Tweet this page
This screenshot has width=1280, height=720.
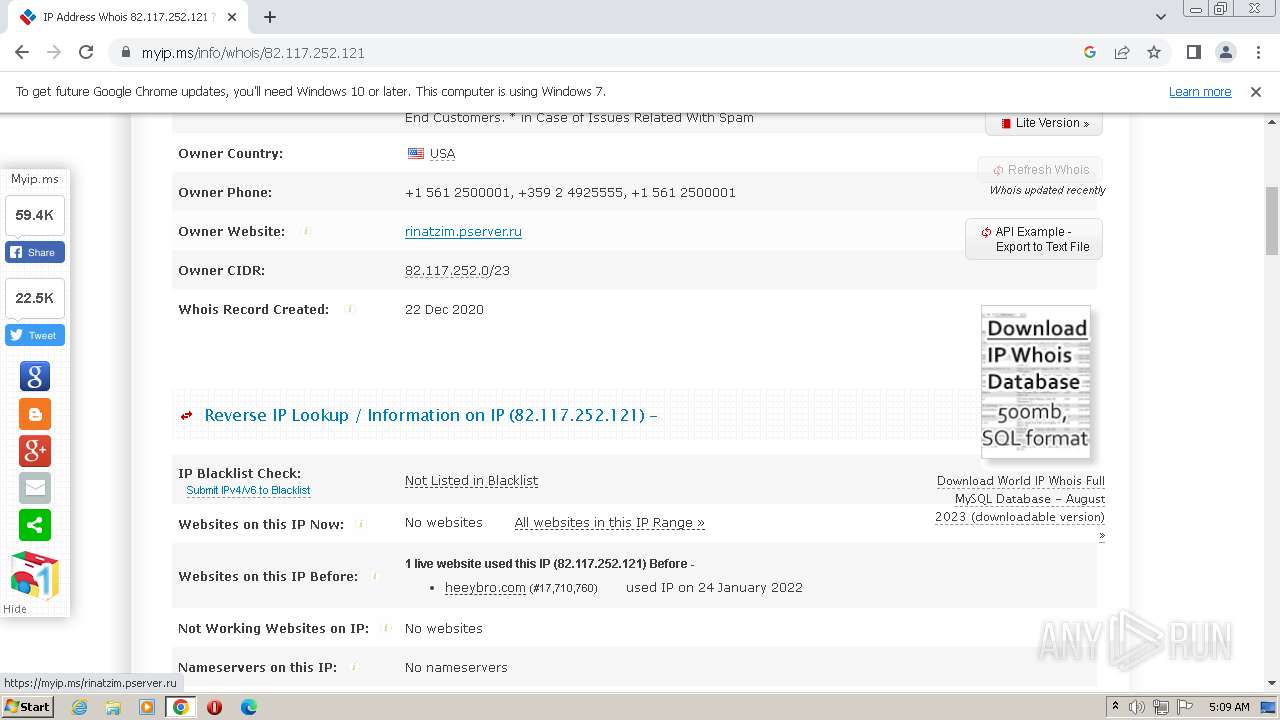[x=35, y=335]
